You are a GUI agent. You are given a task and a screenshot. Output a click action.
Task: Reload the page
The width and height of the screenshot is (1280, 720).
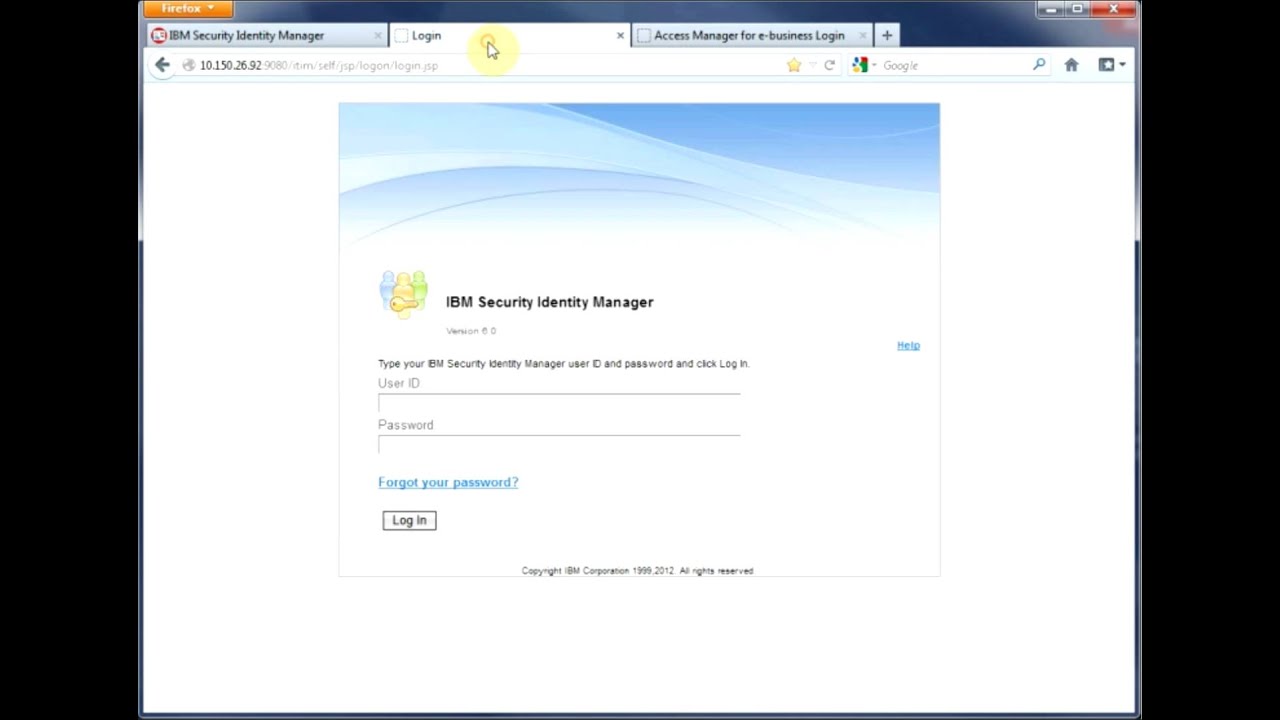829,65
